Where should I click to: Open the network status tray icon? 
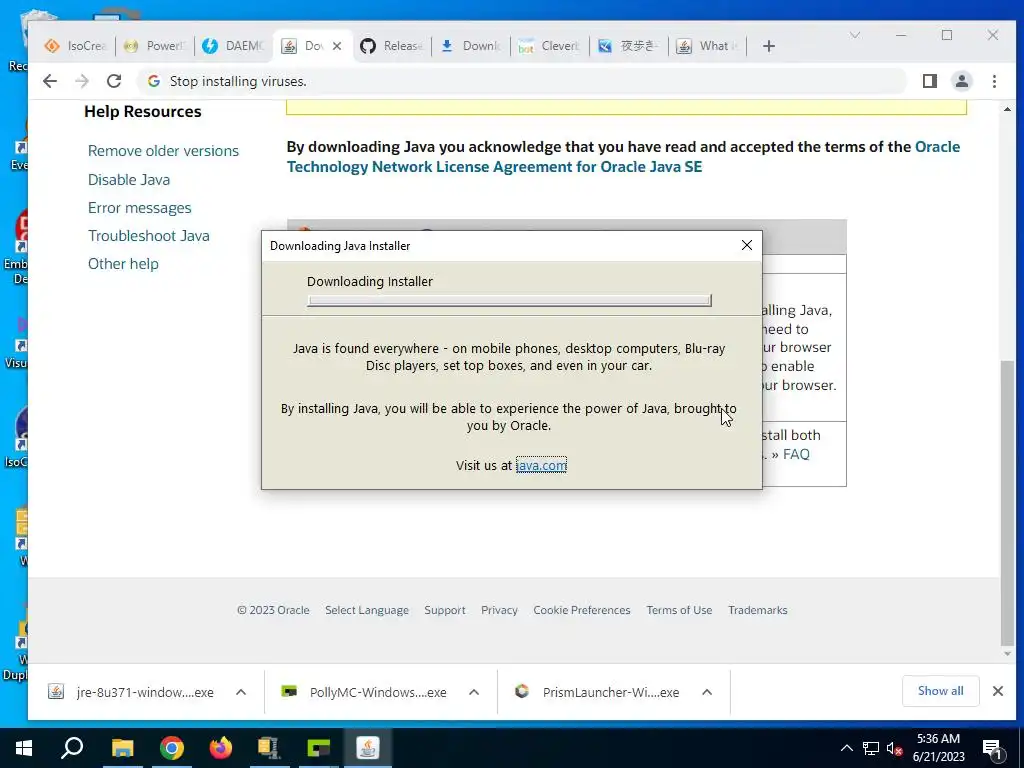(x=871, y=748)
